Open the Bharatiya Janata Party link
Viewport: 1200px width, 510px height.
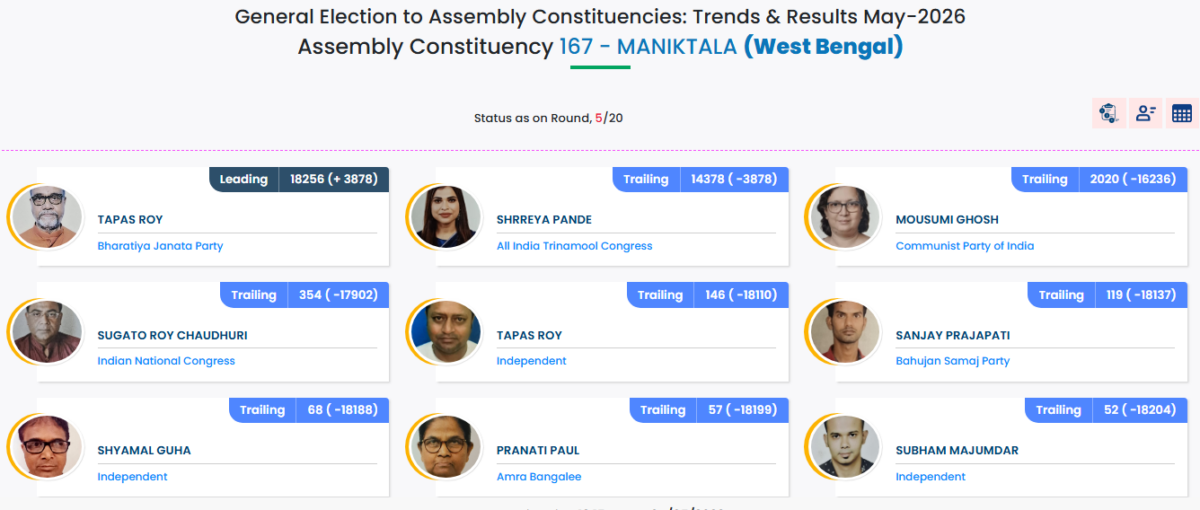point(160,246)
